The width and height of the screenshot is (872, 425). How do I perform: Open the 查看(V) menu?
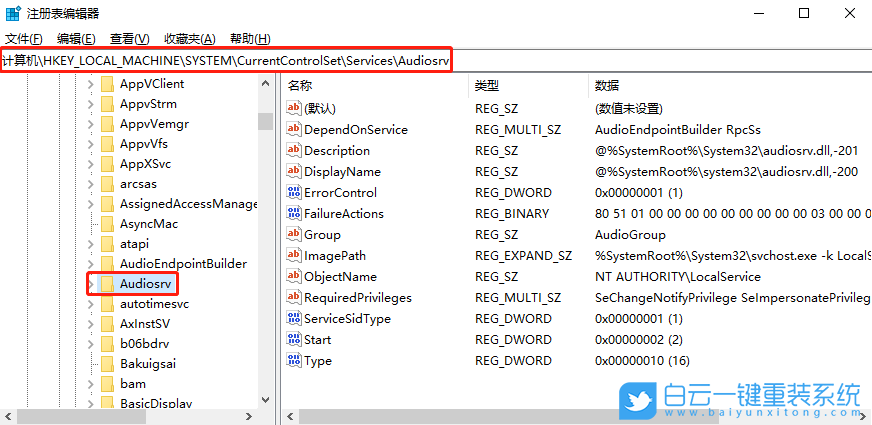[130, 39]
